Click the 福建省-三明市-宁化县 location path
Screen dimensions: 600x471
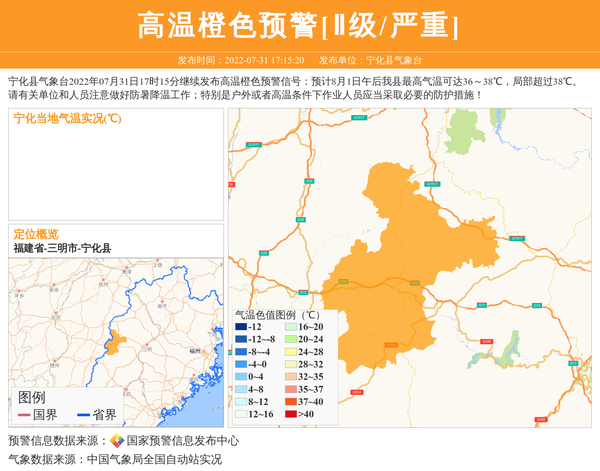tap(62, 247)
